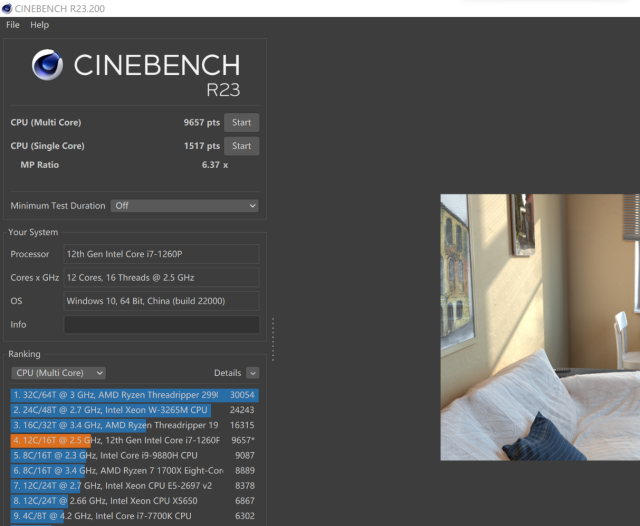This screenshot has height=526, width=640.
Task: Click the 9087 score in ranking
Action: pos(244,455)
